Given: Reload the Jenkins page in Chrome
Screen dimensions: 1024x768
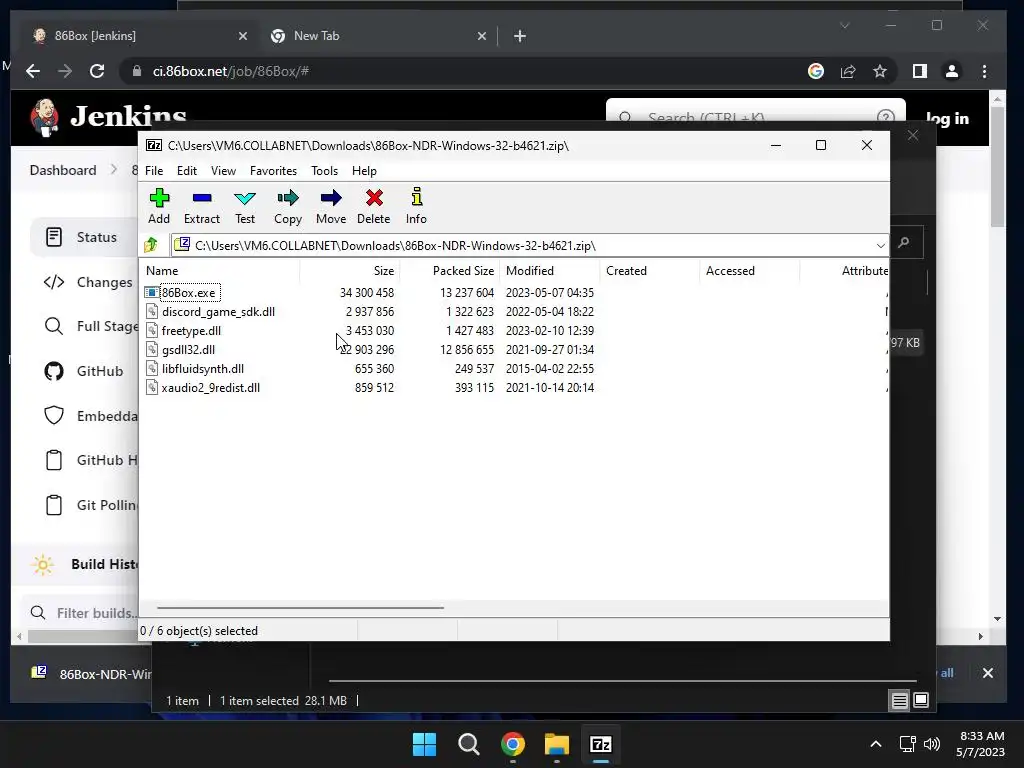Looking at the screenshot, I should tap(97, 71).
